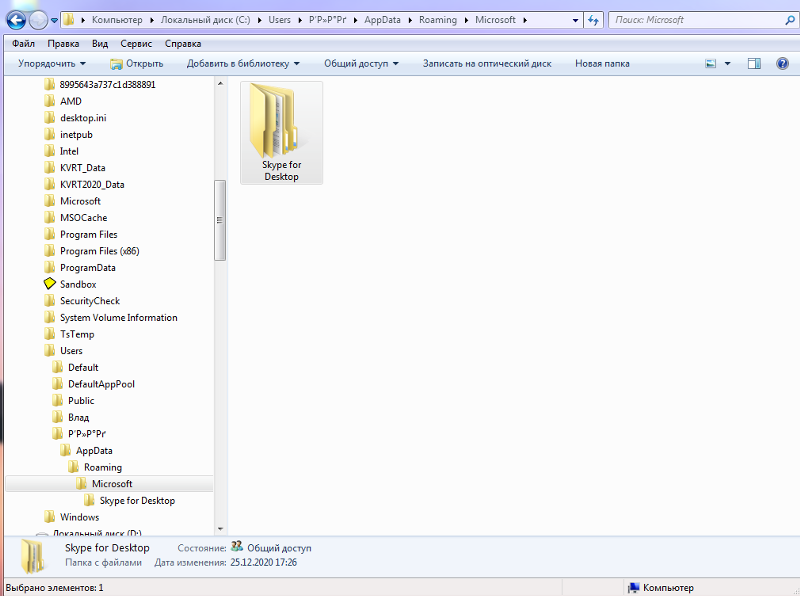
Task: Open the address bar history dropdown arrow
Action: [x=575, y=20]
